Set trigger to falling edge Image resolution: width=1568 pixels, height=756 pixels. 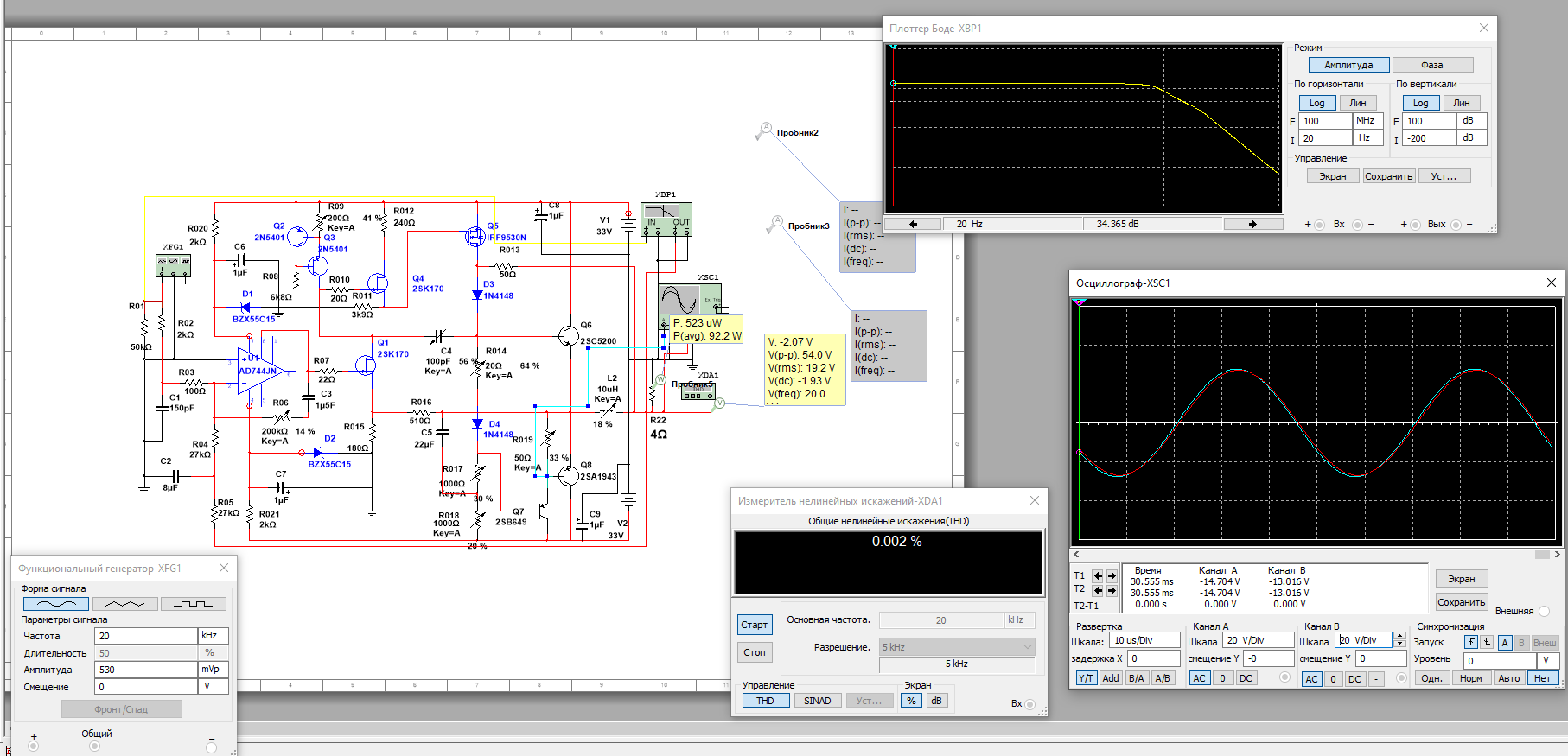tap(1486, 642)
